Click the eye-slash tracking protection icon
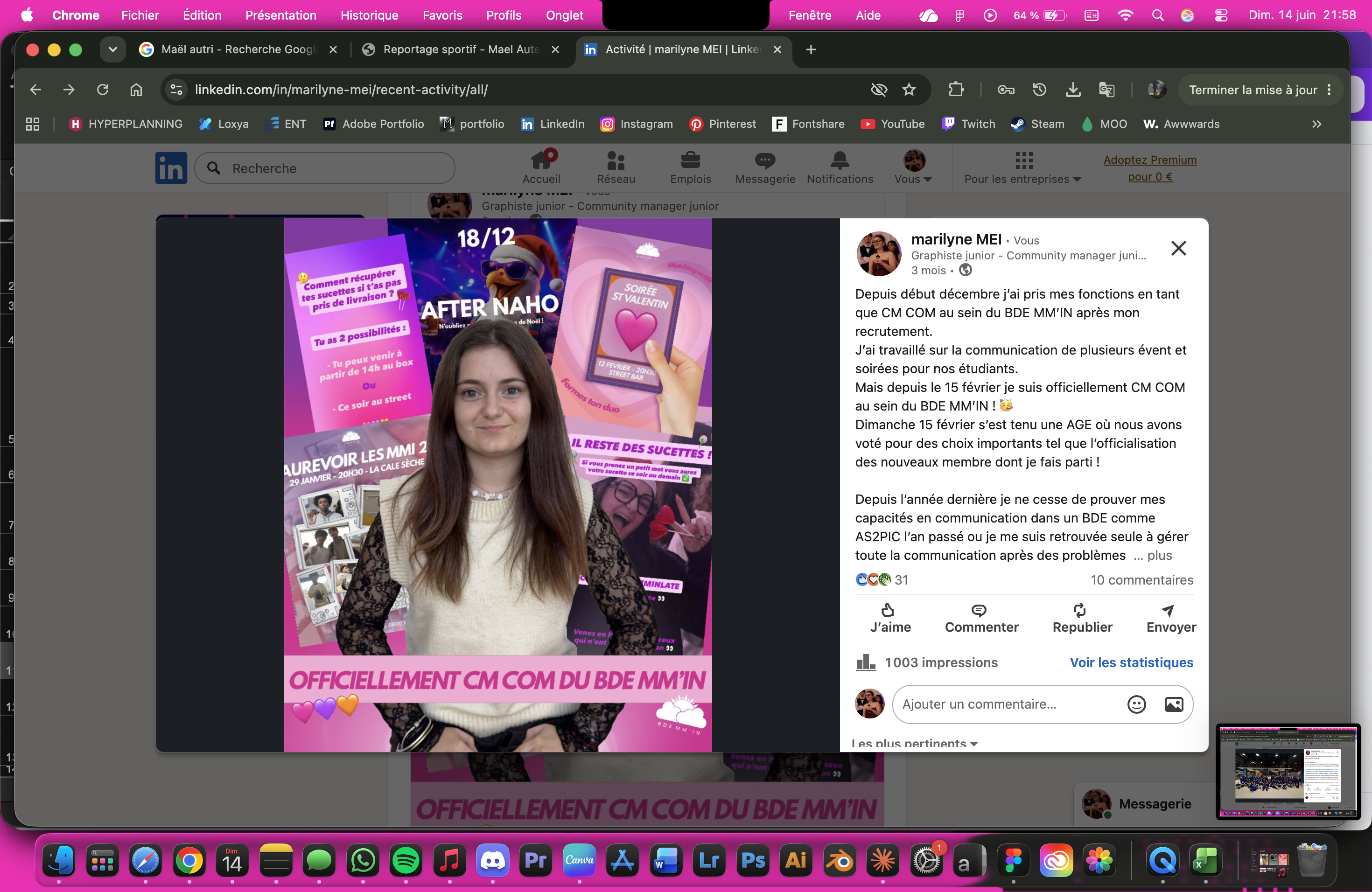1372x892 pixels. pyautogui.click(x=878, y=89)
